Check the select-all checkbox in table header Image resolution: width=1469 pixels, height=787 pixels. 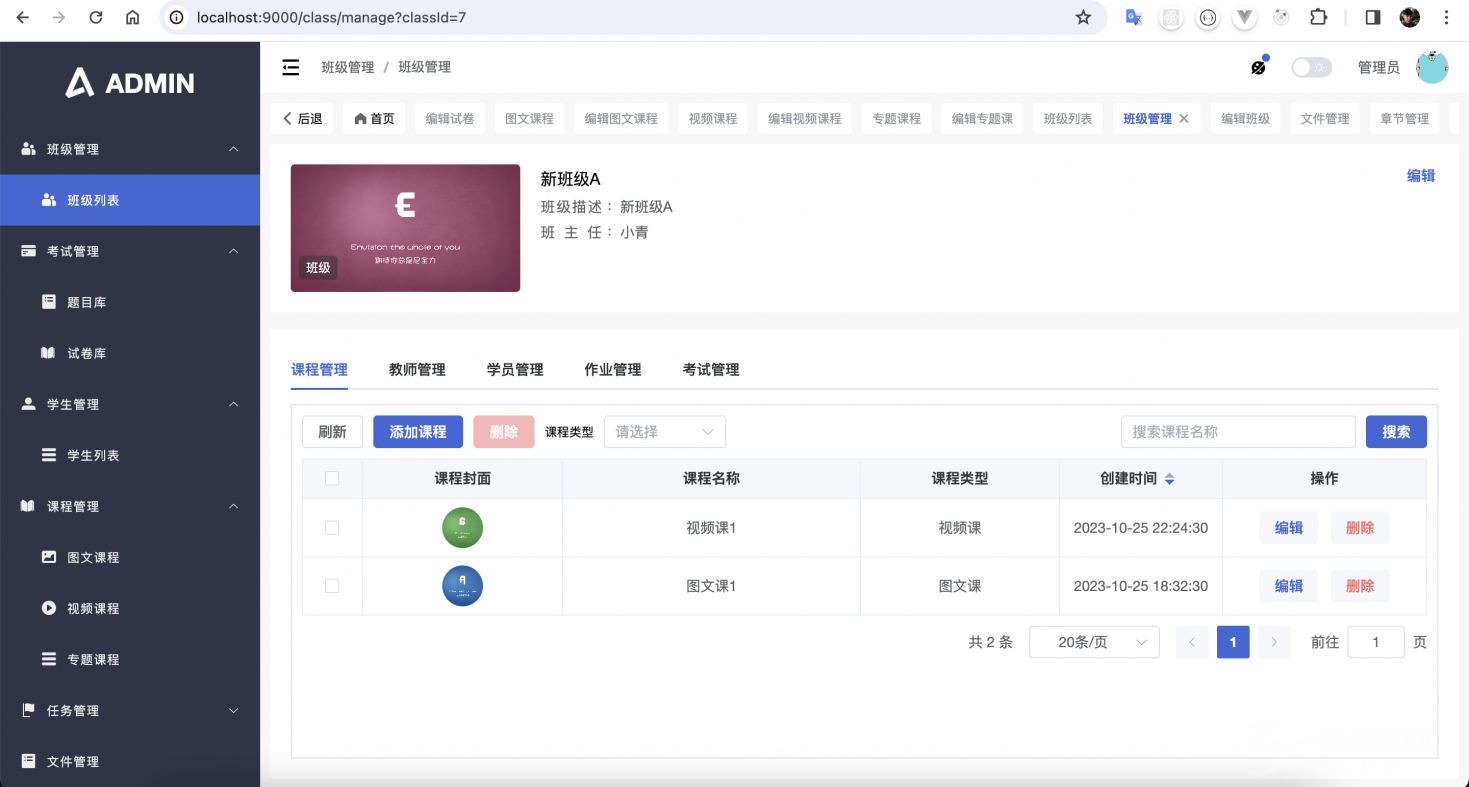coord(332,478)
